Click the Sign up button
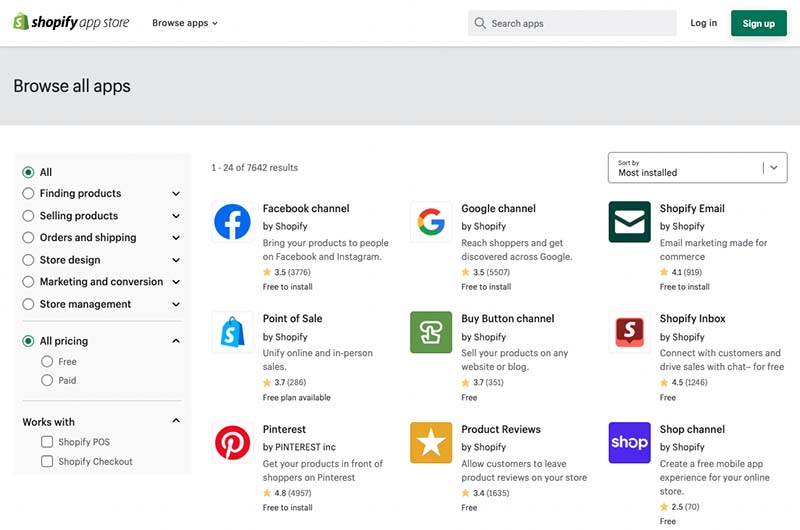Viewport: 800px width, 530px height. [x=759, y=23]
